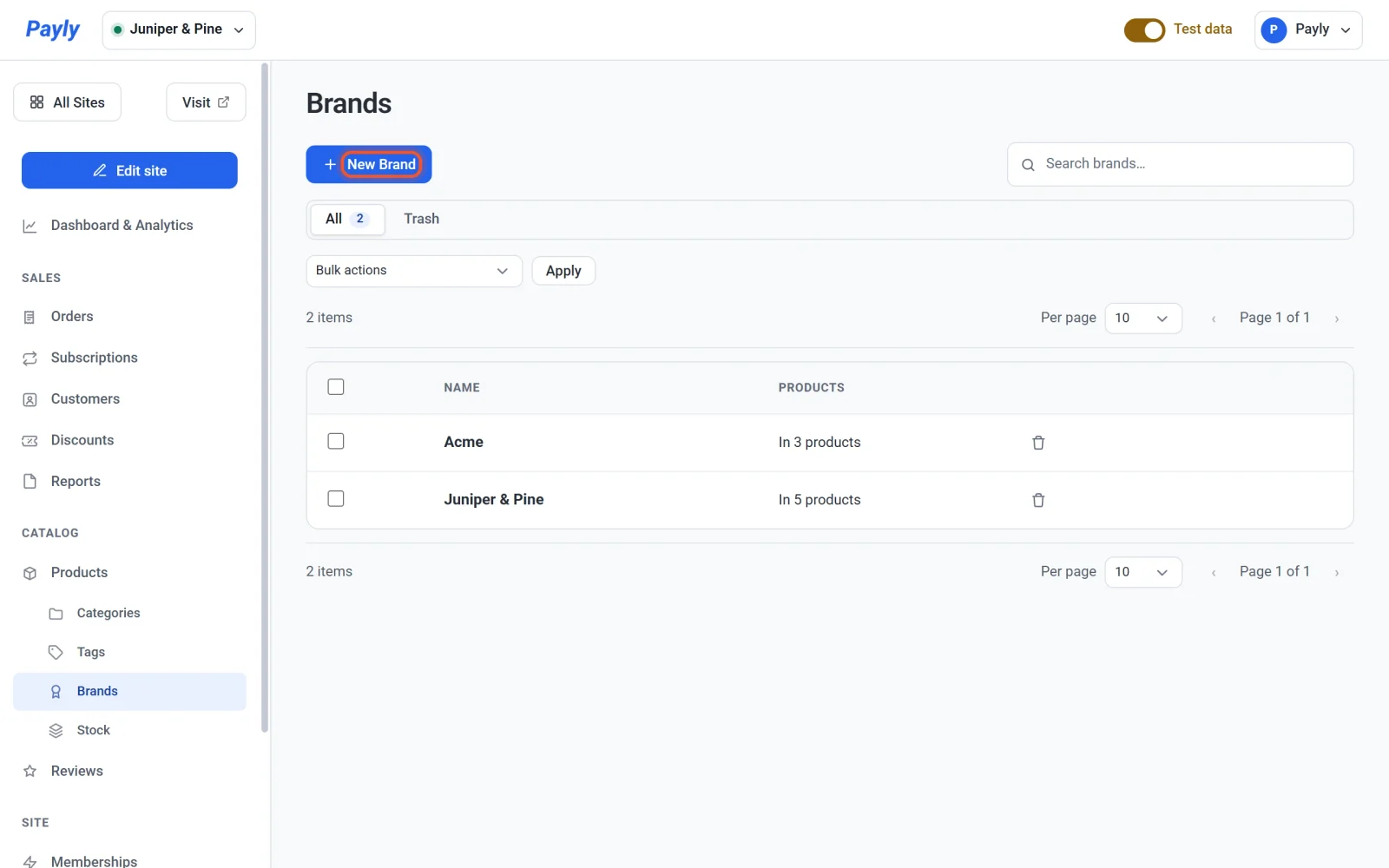1389x868 pixels.
Task: Check the Juniper & Pine row checkbox
Action: [x=336, y=499]
